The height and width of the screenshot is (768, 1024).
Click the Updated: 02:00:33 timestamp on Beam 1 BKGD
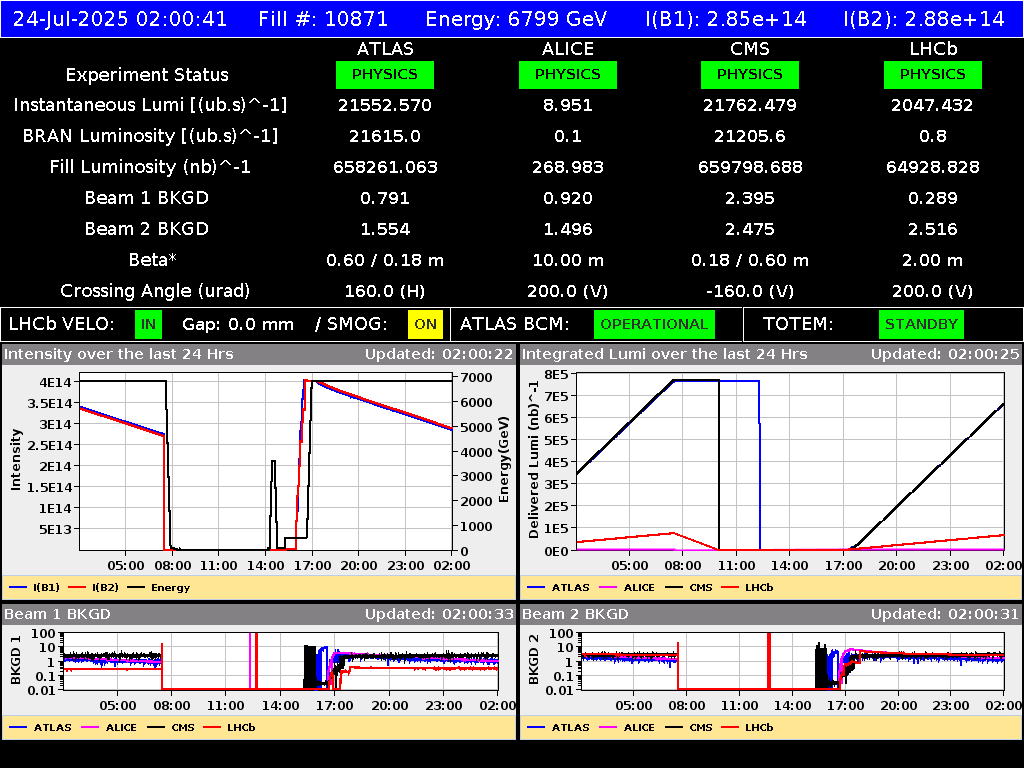[x=439, y=614]
